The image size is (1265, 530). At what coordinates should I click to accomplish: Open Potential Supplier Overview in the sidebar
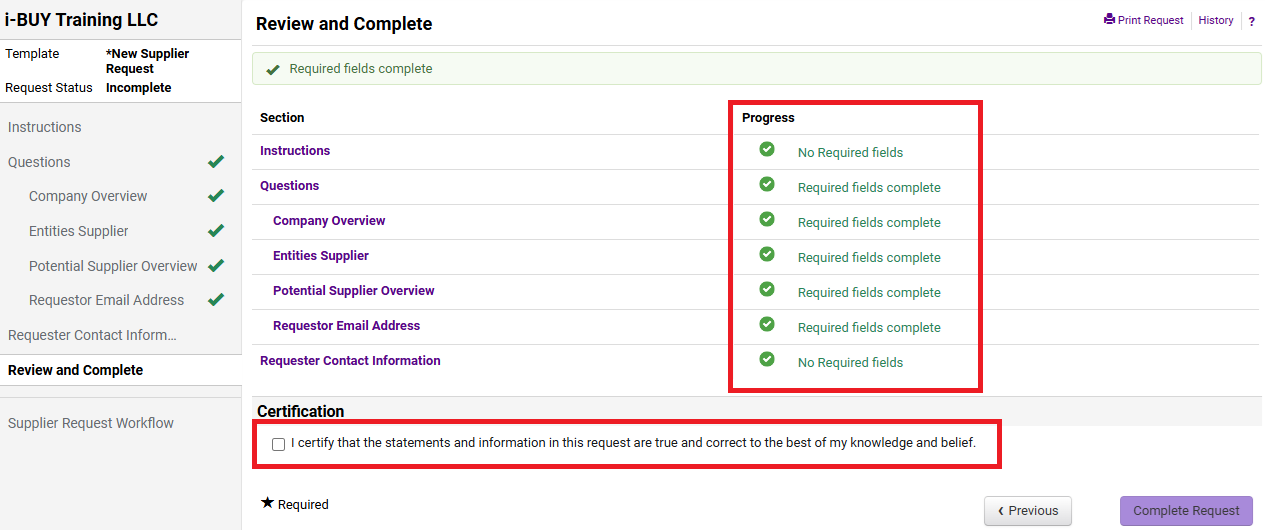click(x=113, y=266)
